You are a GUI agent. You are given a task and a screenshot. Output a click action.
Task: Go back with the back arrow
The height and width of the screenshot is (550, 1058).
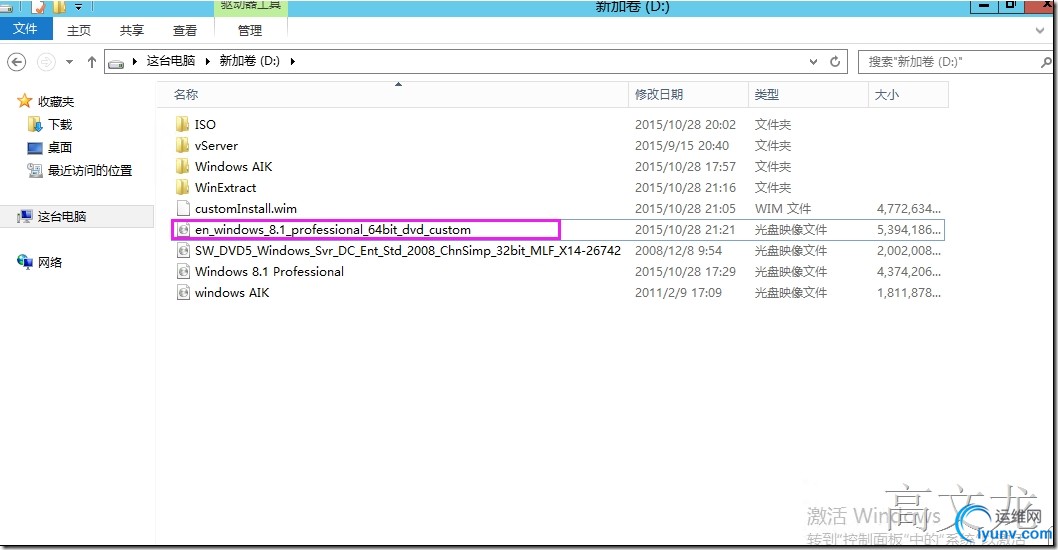click(x=16, y=62)
